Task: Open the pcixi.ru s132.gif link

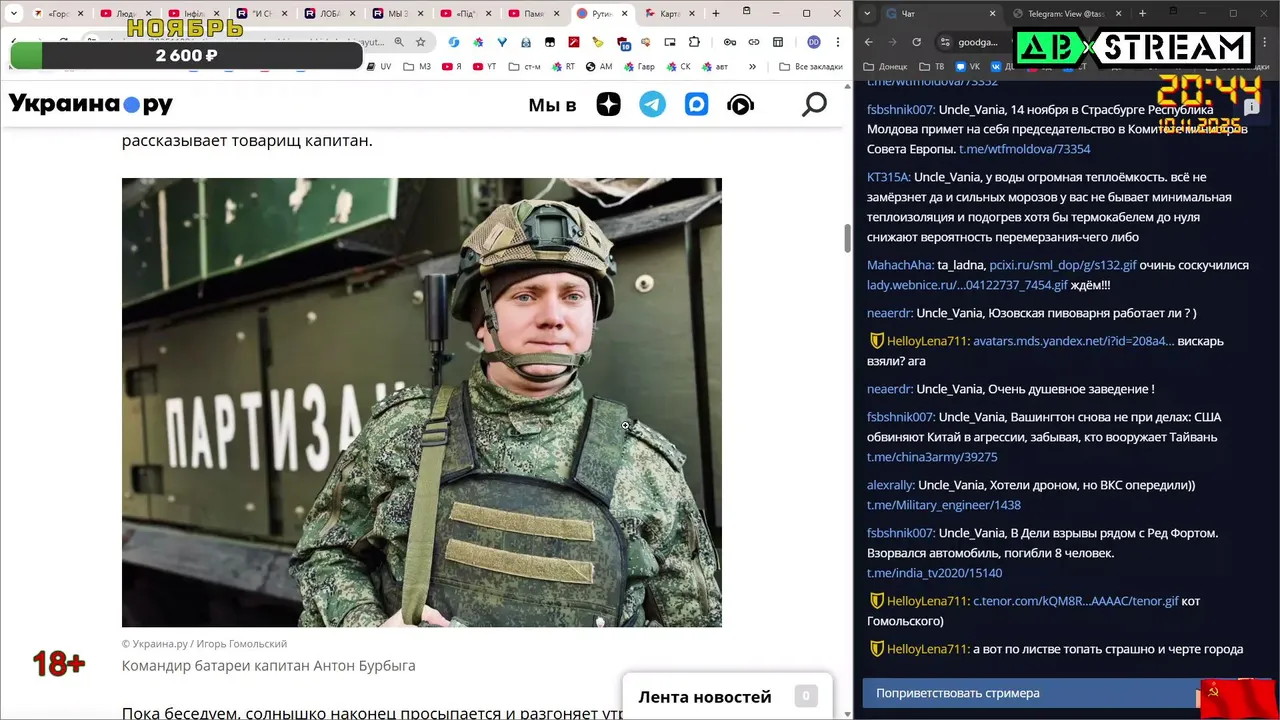Action: [x=1063, y=265]
